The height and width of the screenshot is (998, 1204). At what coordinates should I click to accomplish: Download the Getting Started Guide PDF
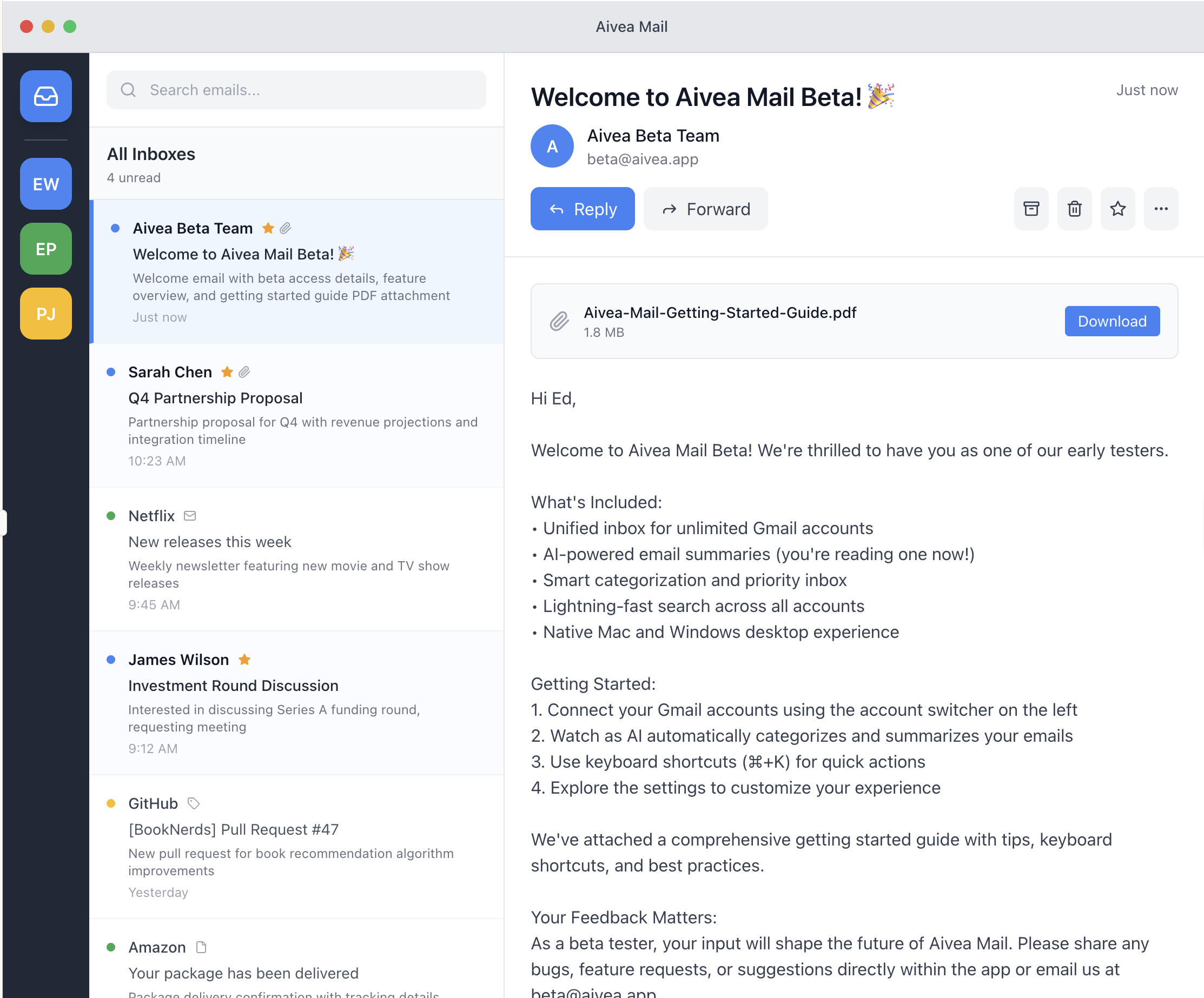pyautogui.click(x=1112, y=321)
